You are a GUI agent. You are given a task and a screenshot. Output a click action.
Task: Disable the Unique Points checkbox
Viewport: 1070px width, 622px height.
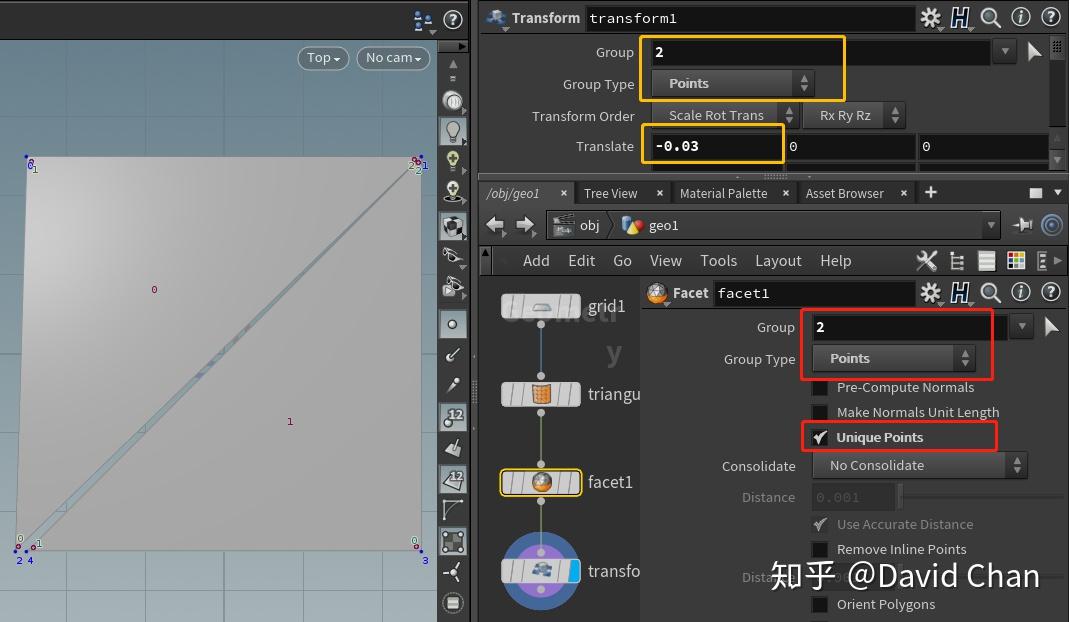pyautogui.click(x=821, y=437)
